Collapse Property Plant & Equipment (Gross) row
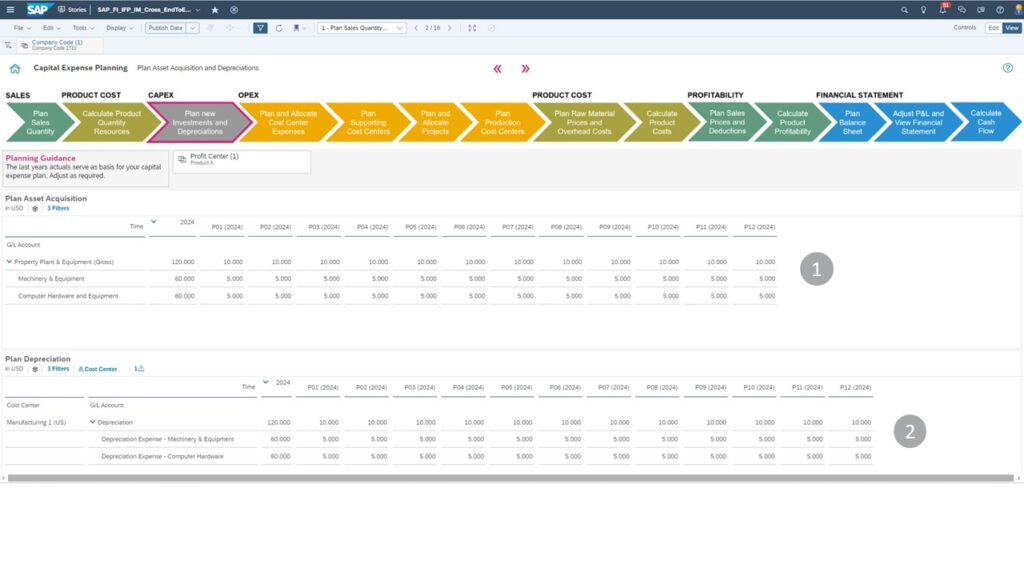 [9, 261]
